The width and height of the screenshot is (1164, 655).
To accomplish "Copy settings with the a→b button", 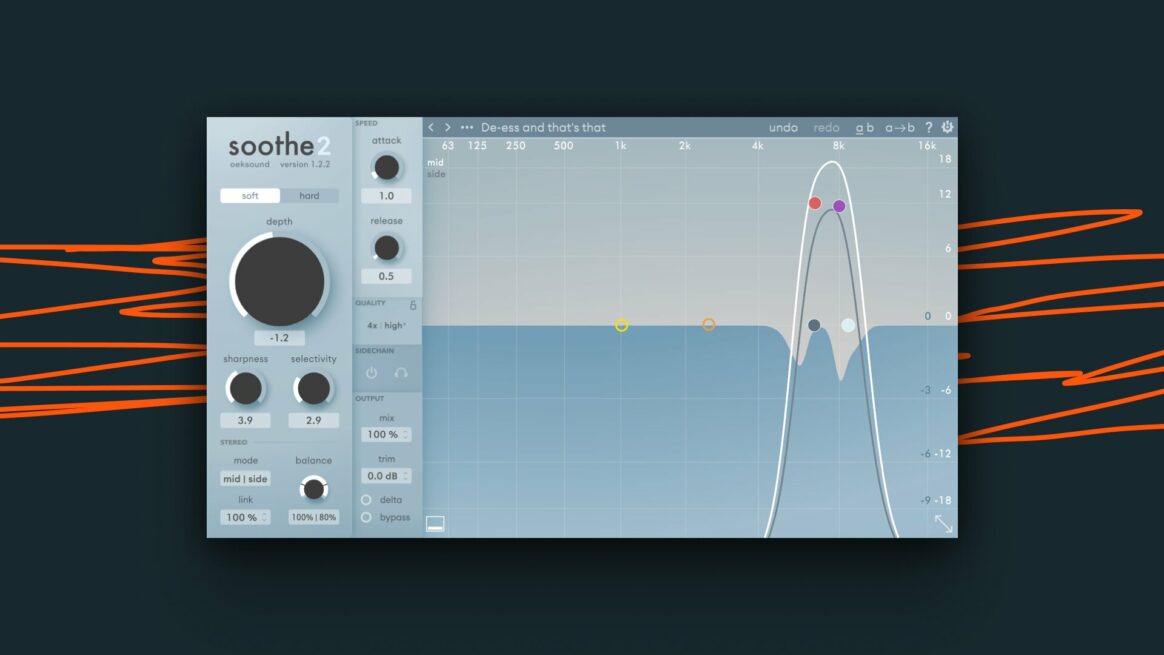I will coord(899,127).
